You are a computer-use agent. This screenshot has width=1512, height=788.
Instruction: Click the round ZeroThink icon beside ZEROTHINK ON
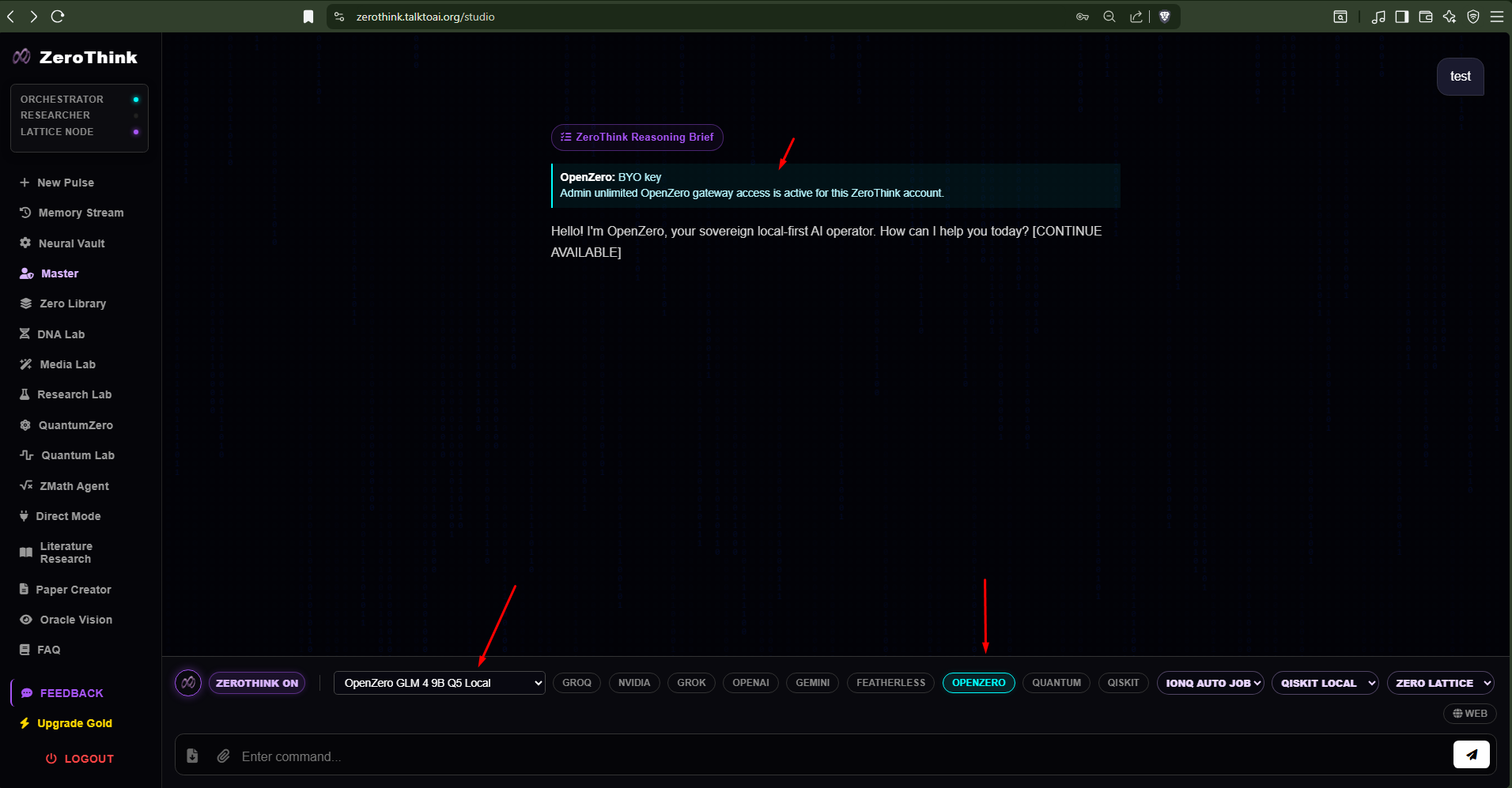188,683
